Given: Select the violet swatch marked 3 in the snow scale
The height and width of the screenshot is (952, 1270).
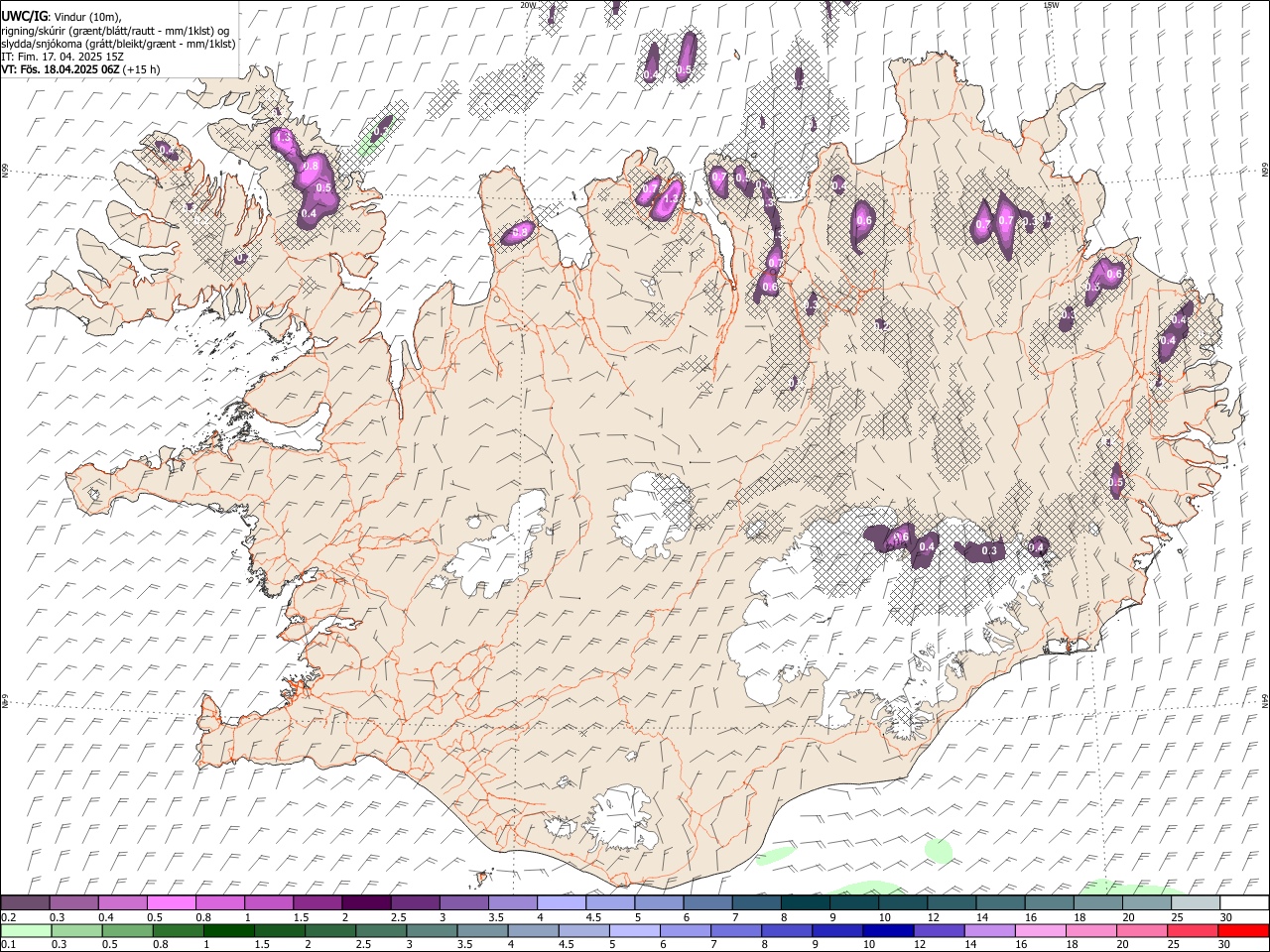Looking at the screenshot, I should 464,903.
